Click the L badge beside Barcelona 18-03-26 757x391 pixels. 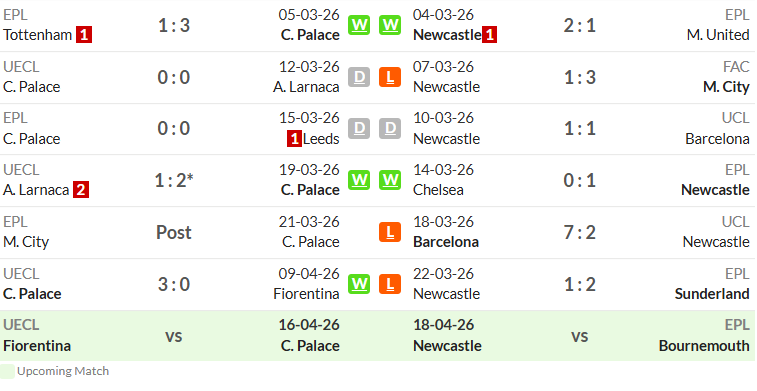390,232
